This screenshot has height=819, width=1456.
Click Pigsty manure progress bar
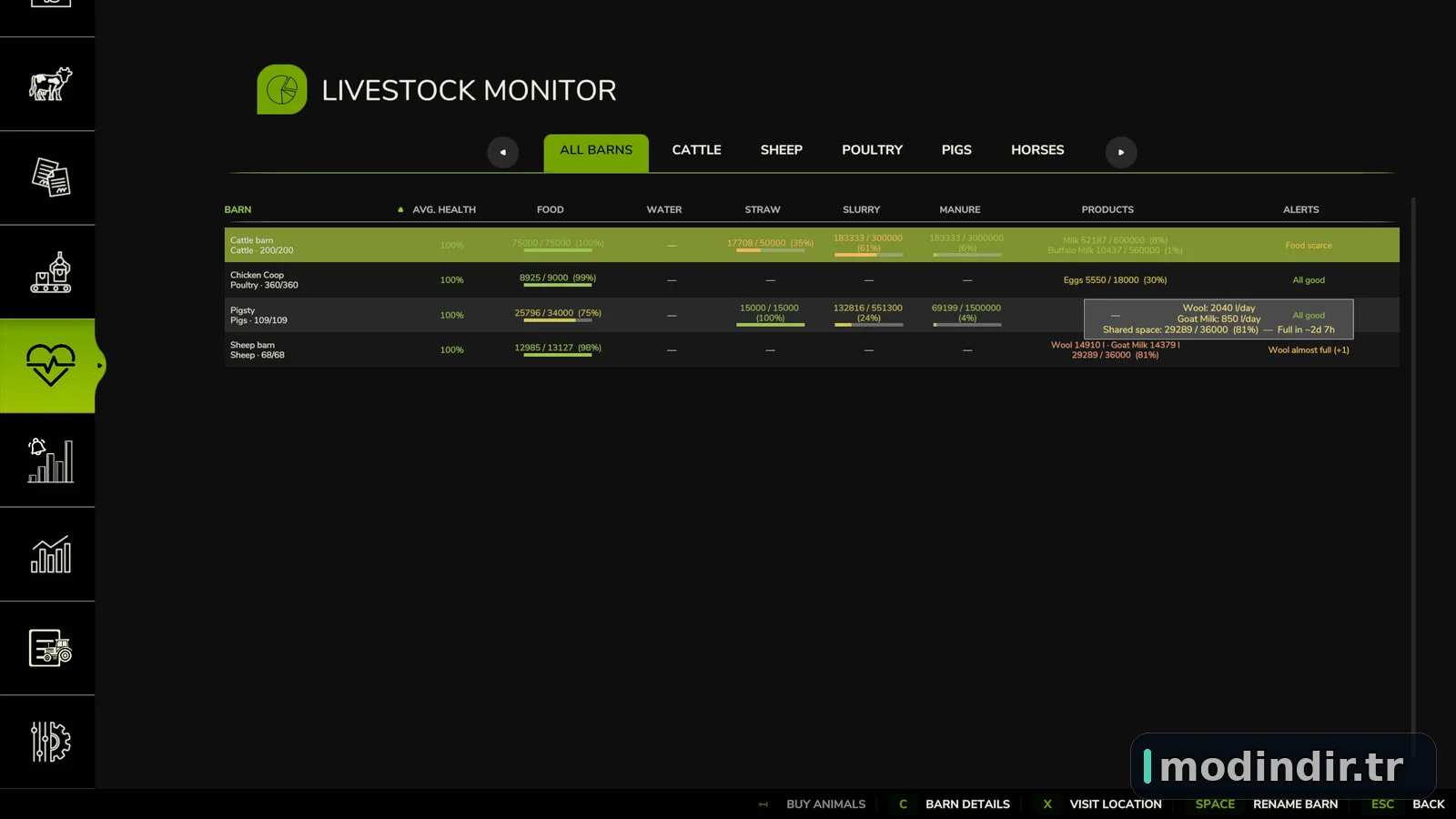click(x=967, y=325)
